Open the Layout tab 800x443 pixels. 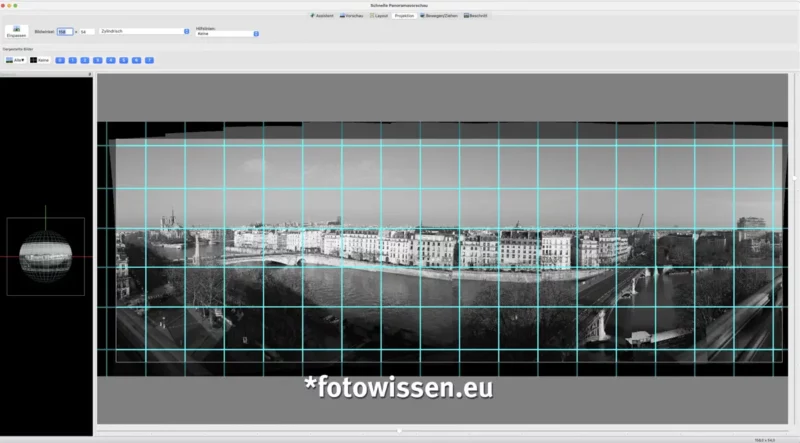pos(379,16)
